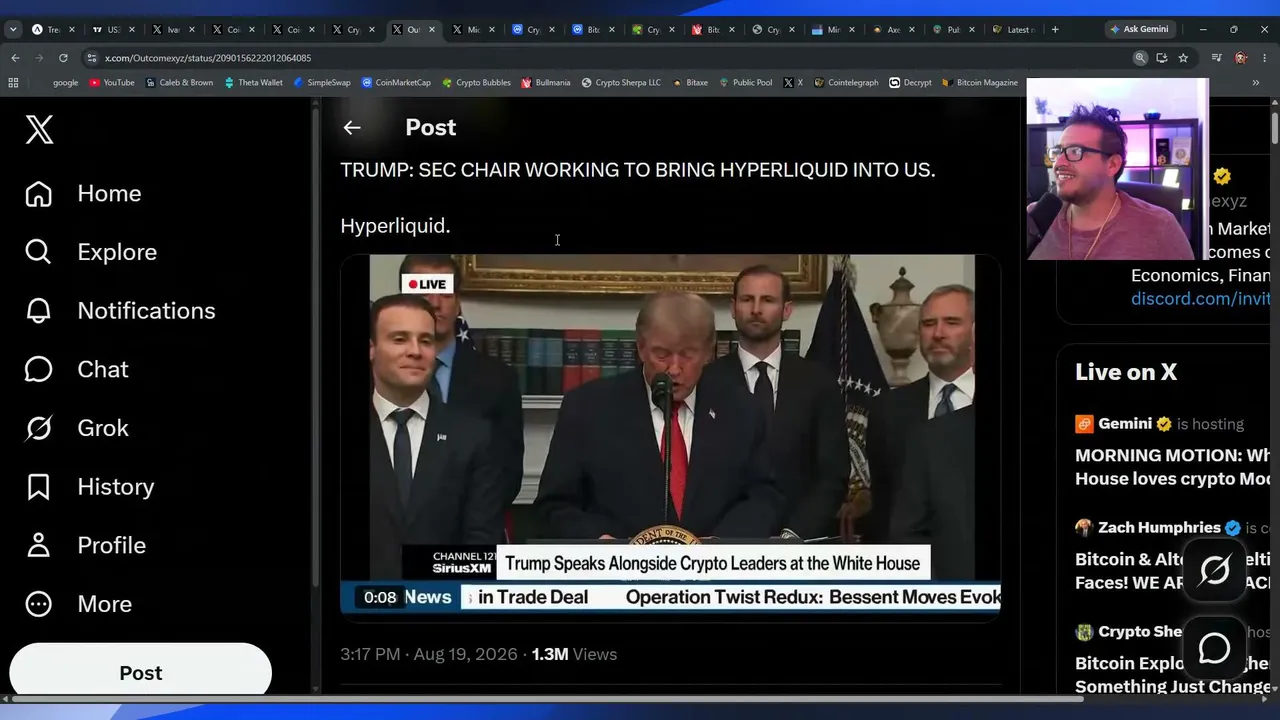Open the floating chat bubble button

(1214, 649)
